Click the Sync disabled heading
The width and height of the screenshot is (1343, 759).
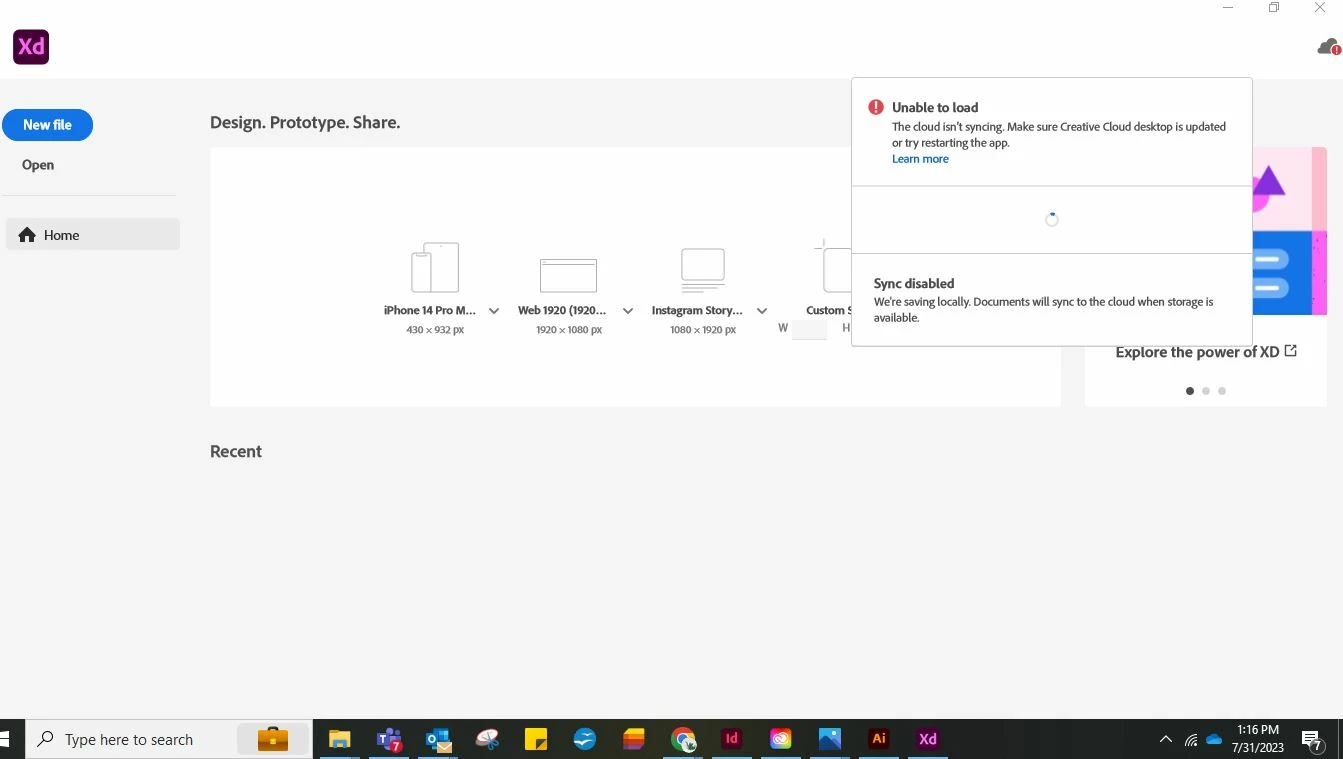(x=914, y=284)
